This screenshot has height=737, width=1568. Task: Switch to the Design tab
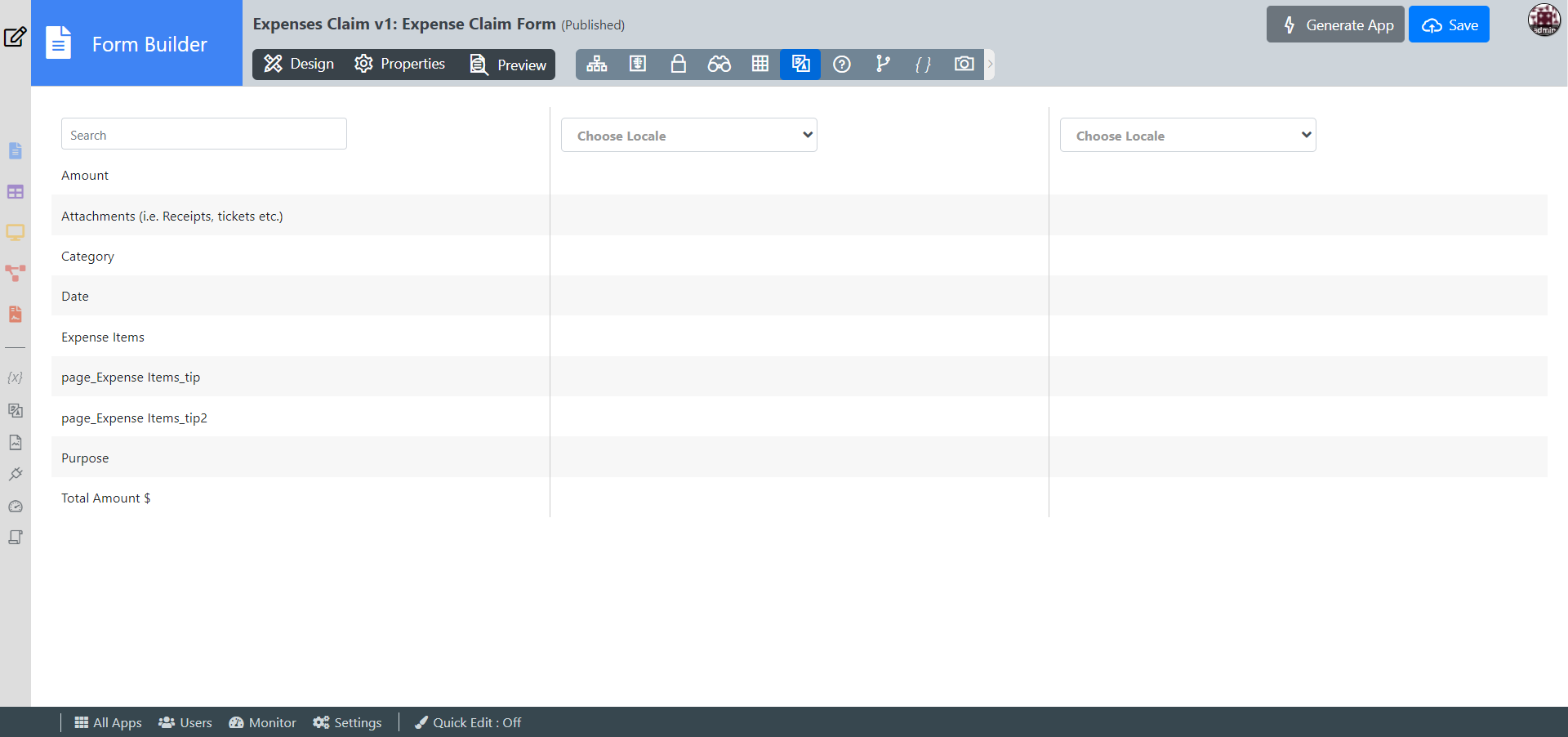[299, 64]
